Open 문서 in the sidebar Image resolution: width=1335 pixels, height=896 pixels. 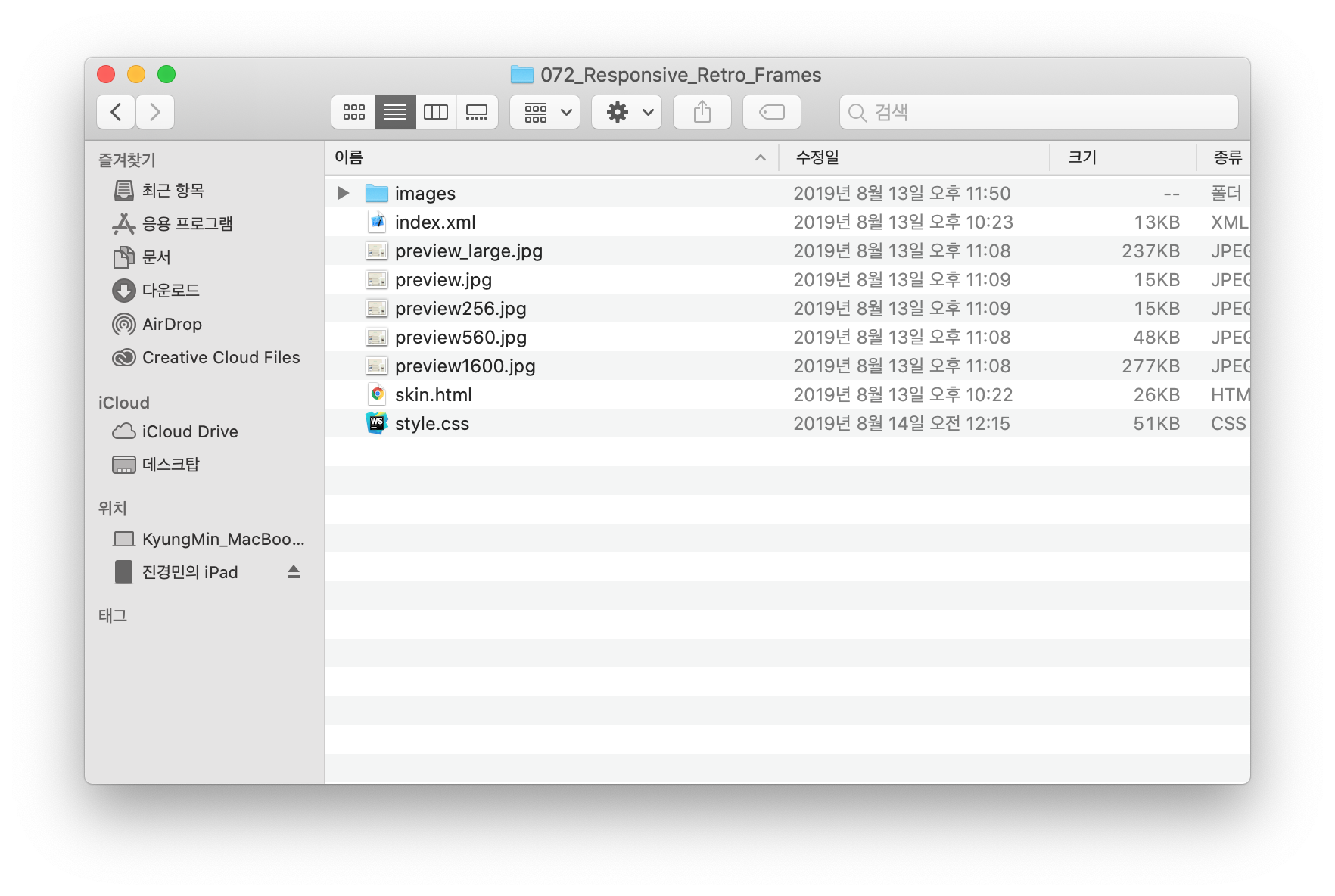point(204,257)
